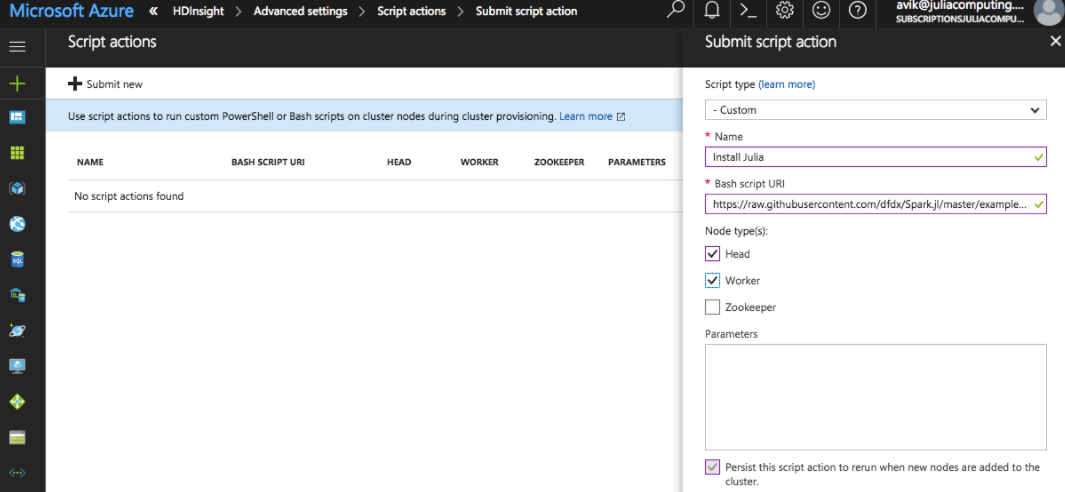Click the WORKER column header
The image size is (1065, 492).
(x=480, y=162)
